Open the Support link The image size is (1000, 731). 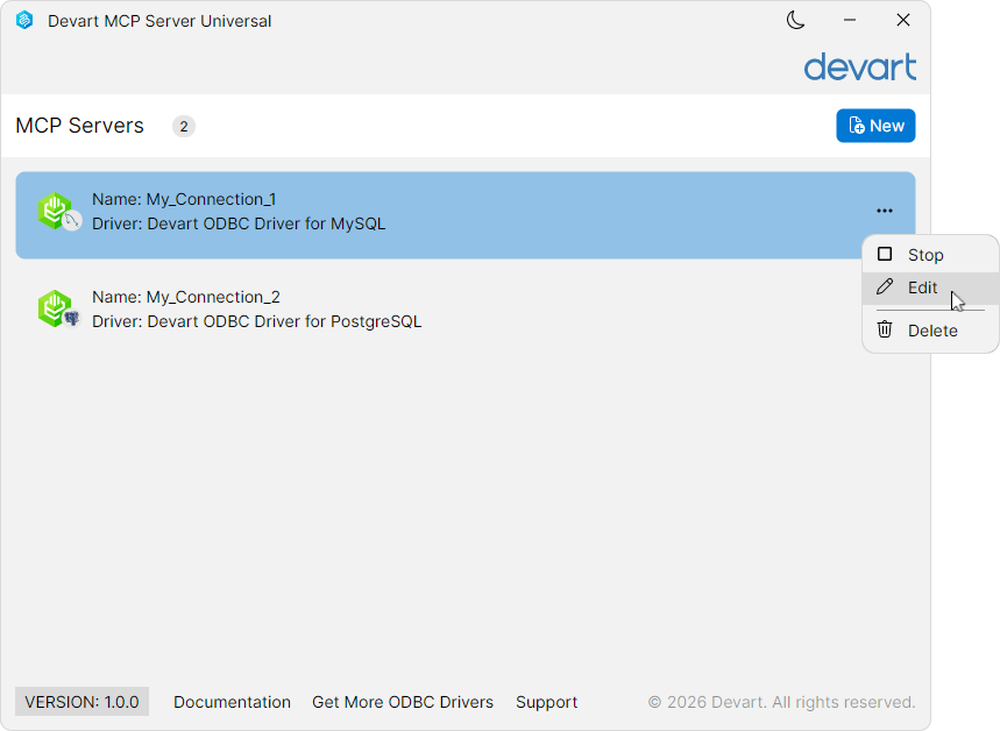[547, 702]
